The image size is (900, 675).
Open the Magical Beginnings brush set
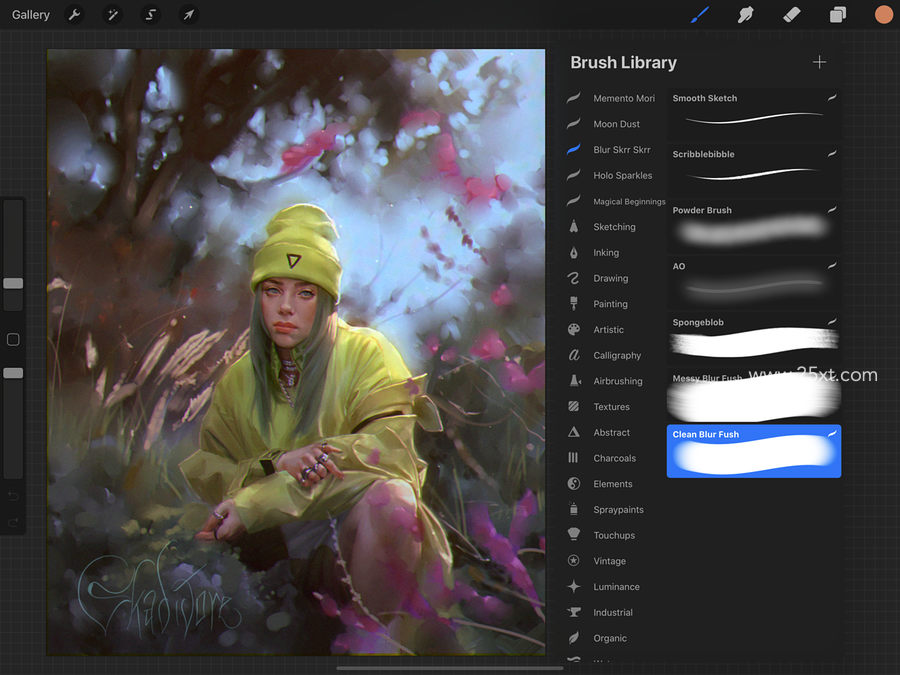(x=614, y=201)
